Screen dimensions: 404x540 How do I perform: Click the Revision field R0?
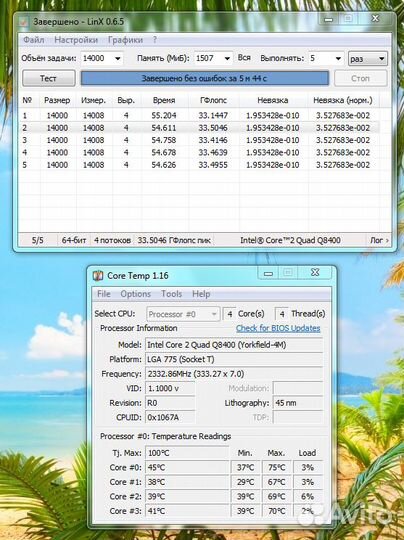click(170, 403)
